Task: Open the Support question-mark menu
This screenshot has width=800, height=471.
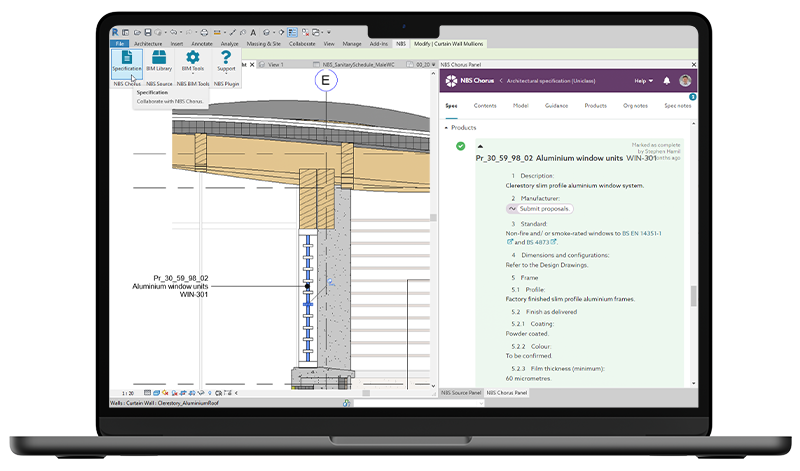Action: point(226,62)
